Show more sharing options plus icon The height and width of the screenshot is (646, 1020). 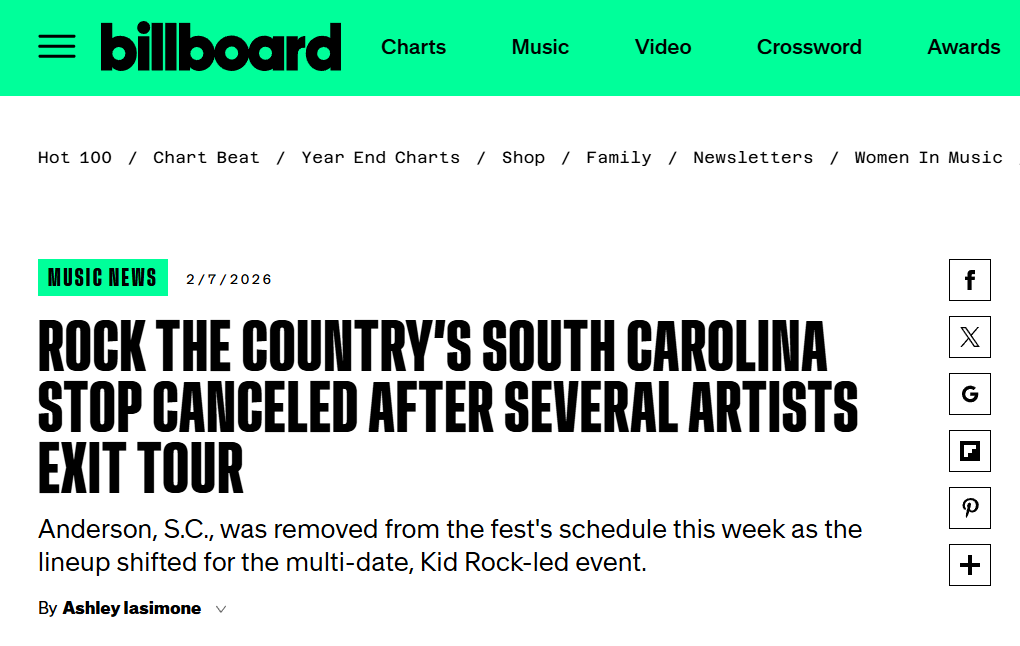pos(969,565)
